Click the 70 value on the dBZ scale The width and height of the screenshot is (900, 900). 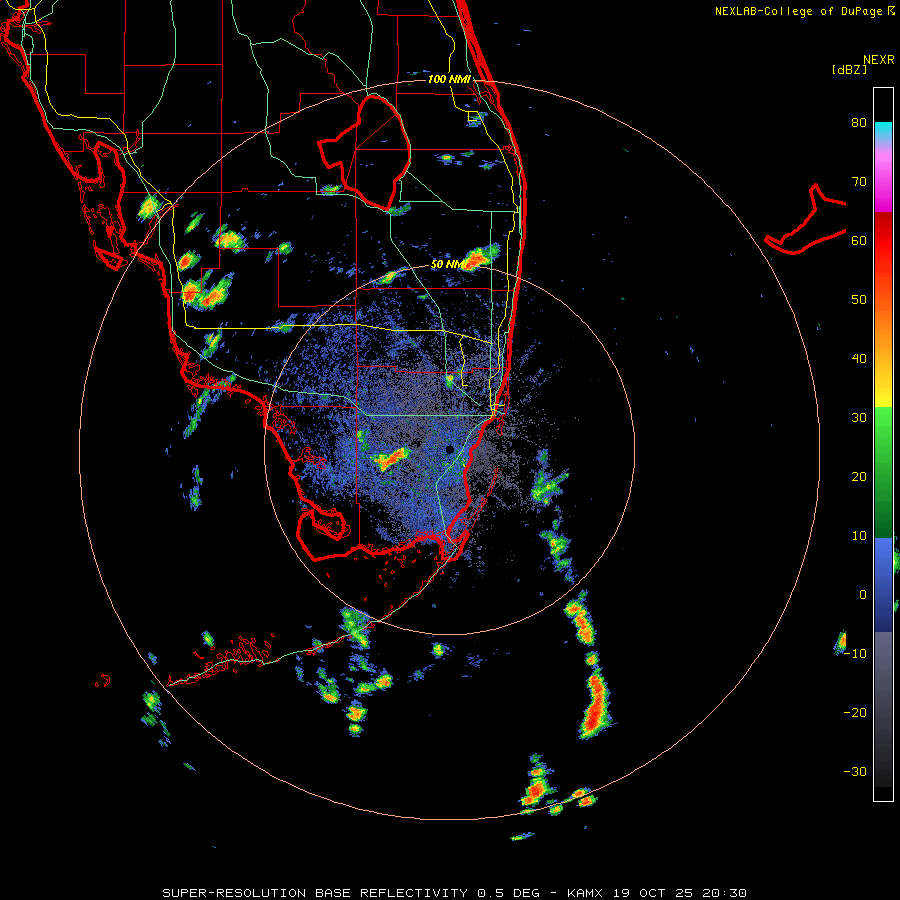coord(859,182)
